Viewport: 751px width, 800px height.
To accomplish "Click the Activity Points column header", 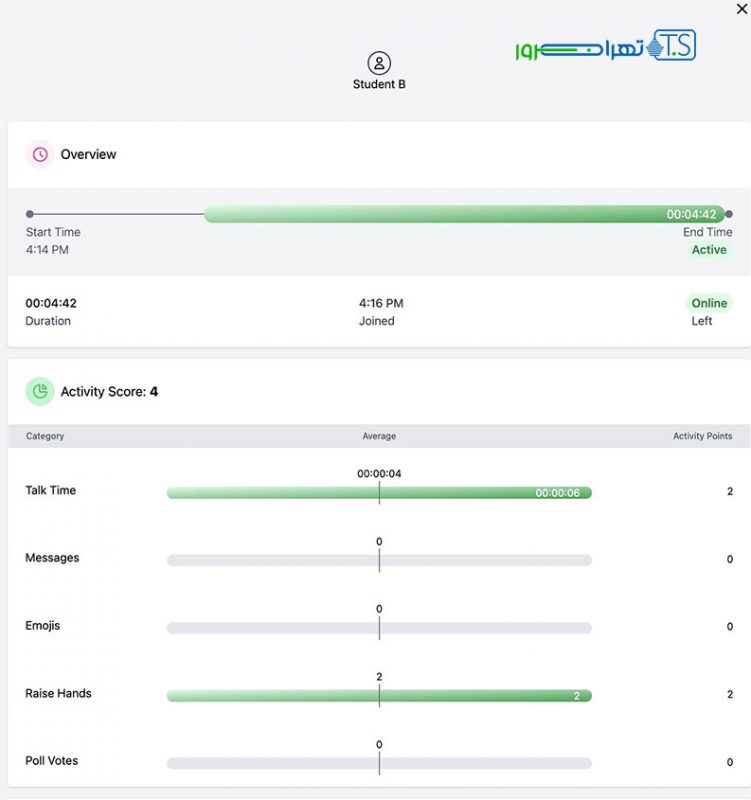I will pos(702,436).
